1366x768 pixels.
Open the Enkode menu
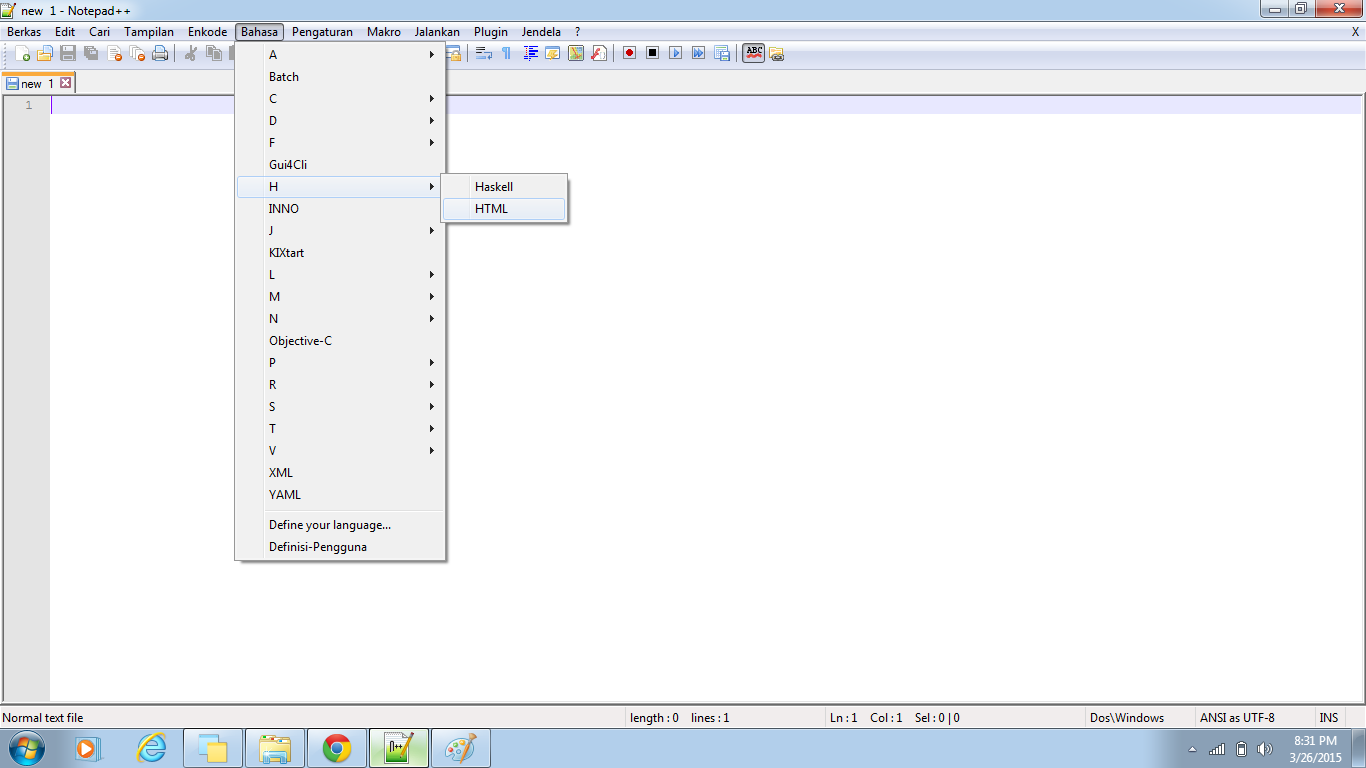pyautogui.click(x=207, y=32)
